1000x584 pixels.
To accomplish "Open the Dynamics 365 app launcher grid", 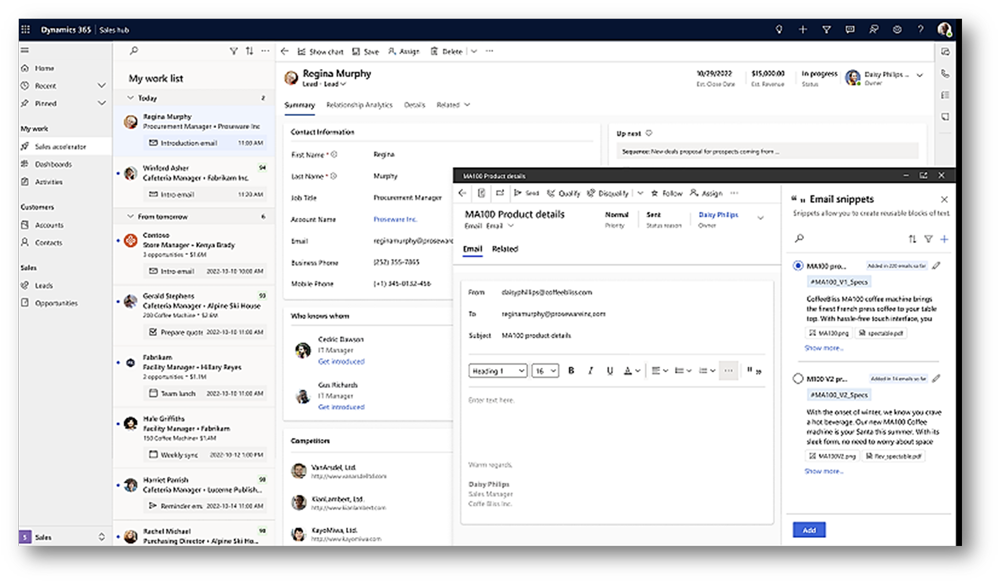I will coord(26,30).
